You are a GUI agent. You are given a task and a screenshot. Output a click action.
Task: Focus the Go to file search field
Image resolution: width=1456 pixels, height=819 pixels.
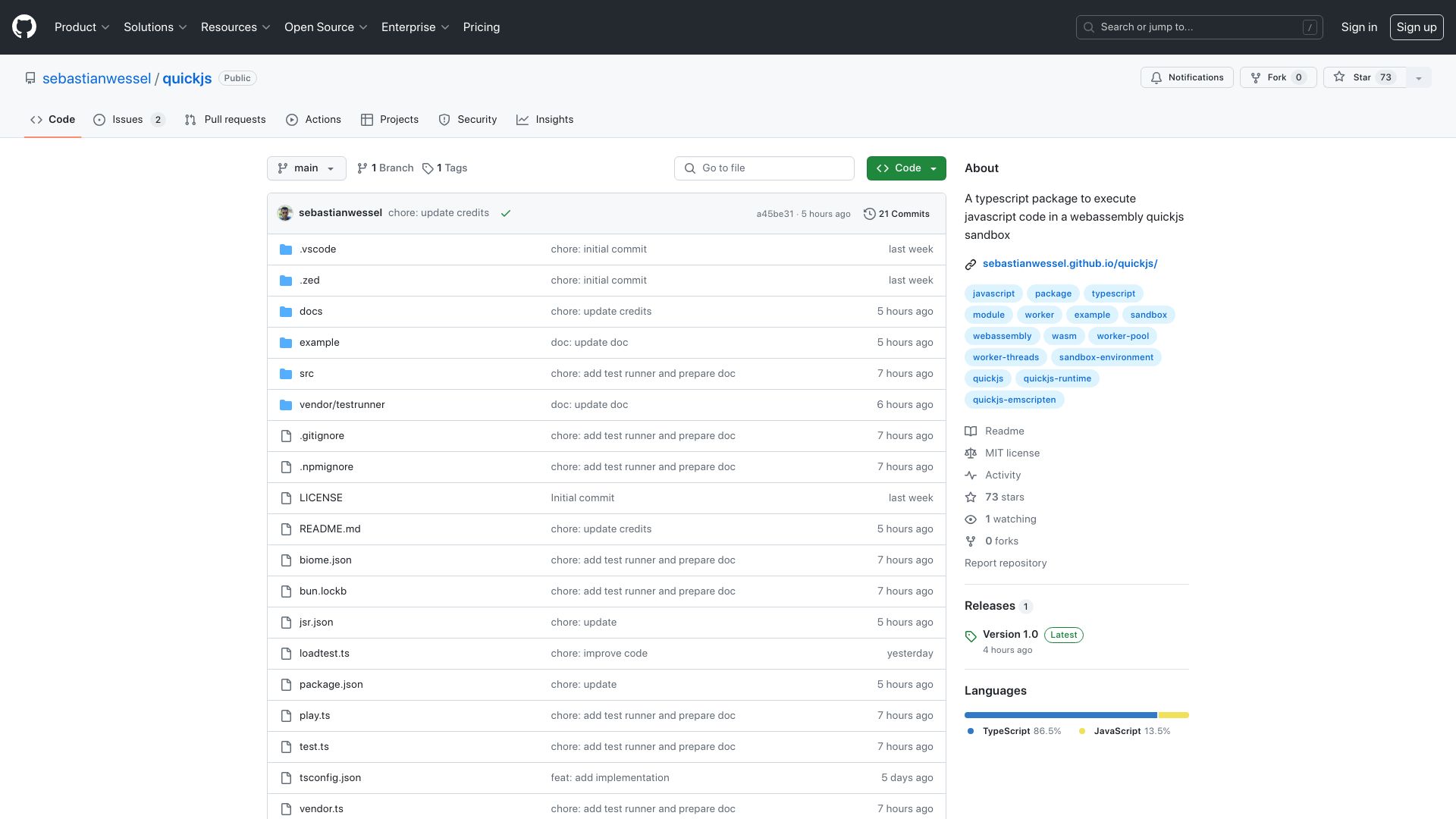[x=764, y=168]
